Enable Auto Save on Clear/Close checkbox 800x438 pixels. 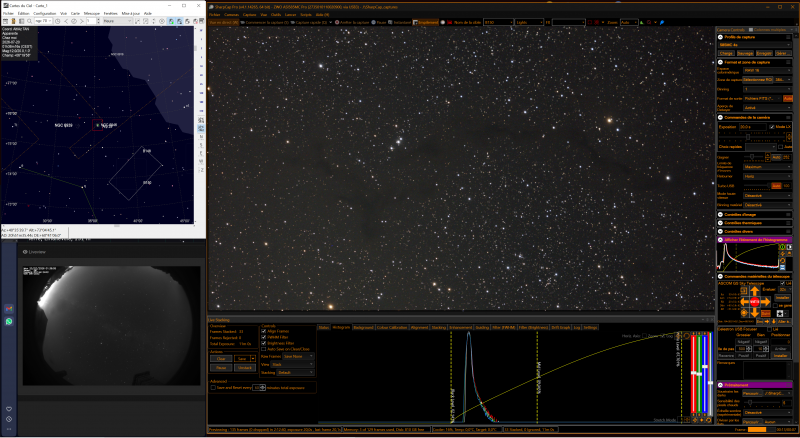coord(264,349)
